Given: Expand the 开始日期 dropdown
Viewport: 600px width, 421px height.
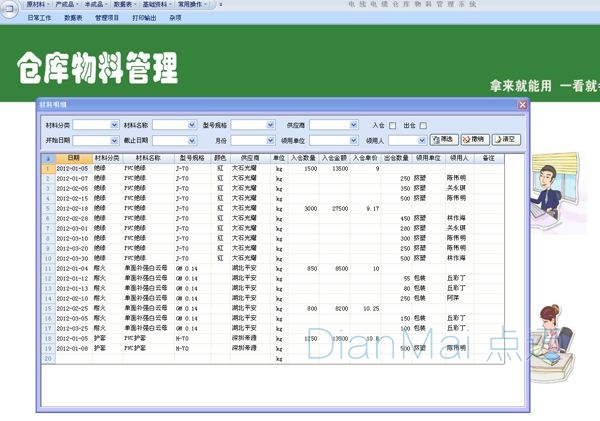Looking at the screenshot, I should [114, 140].
